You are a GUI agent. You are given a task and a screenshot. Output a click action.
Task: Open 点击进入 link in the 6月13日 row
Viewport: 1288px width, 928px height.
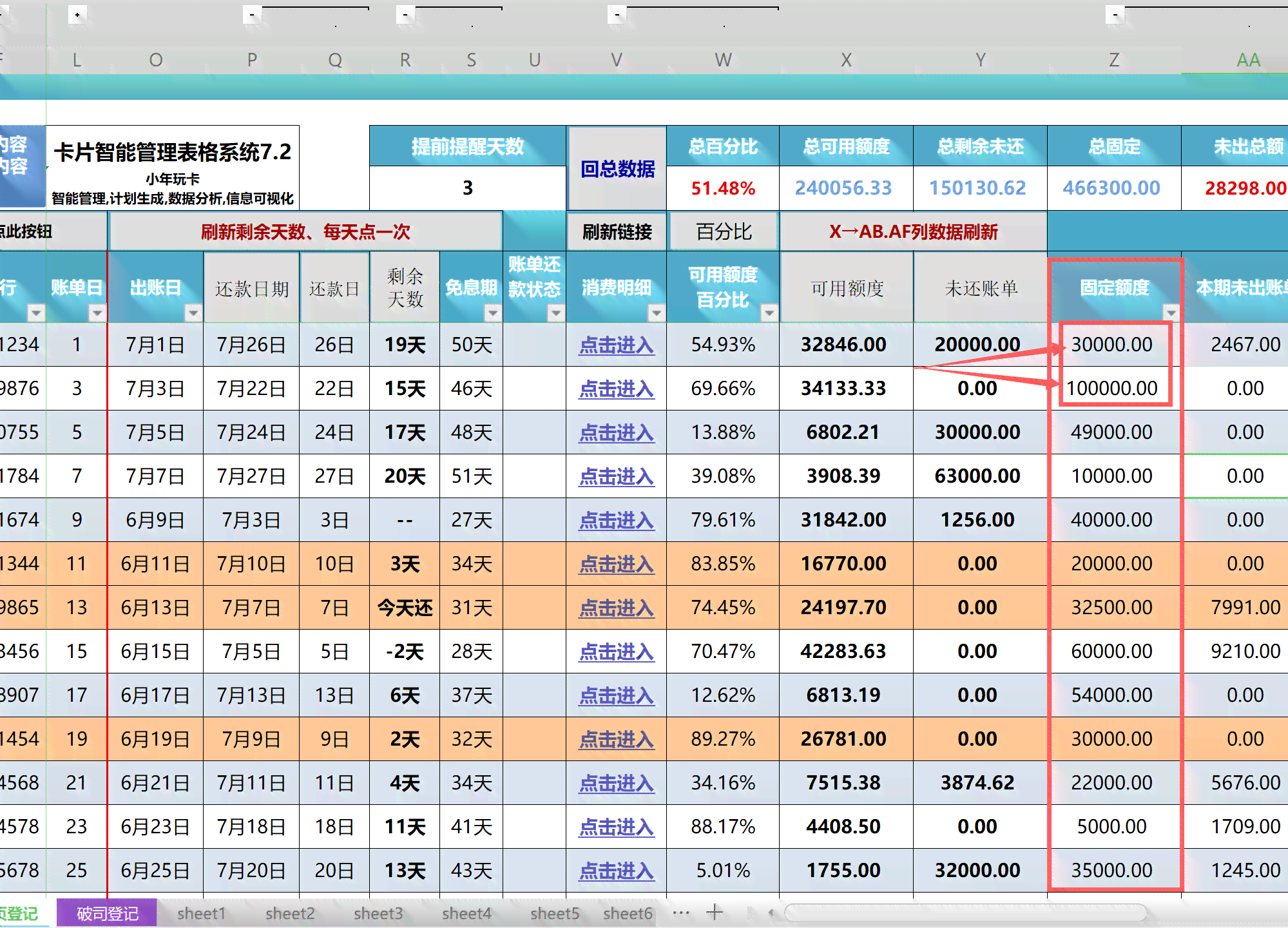[x=617, y=608]
